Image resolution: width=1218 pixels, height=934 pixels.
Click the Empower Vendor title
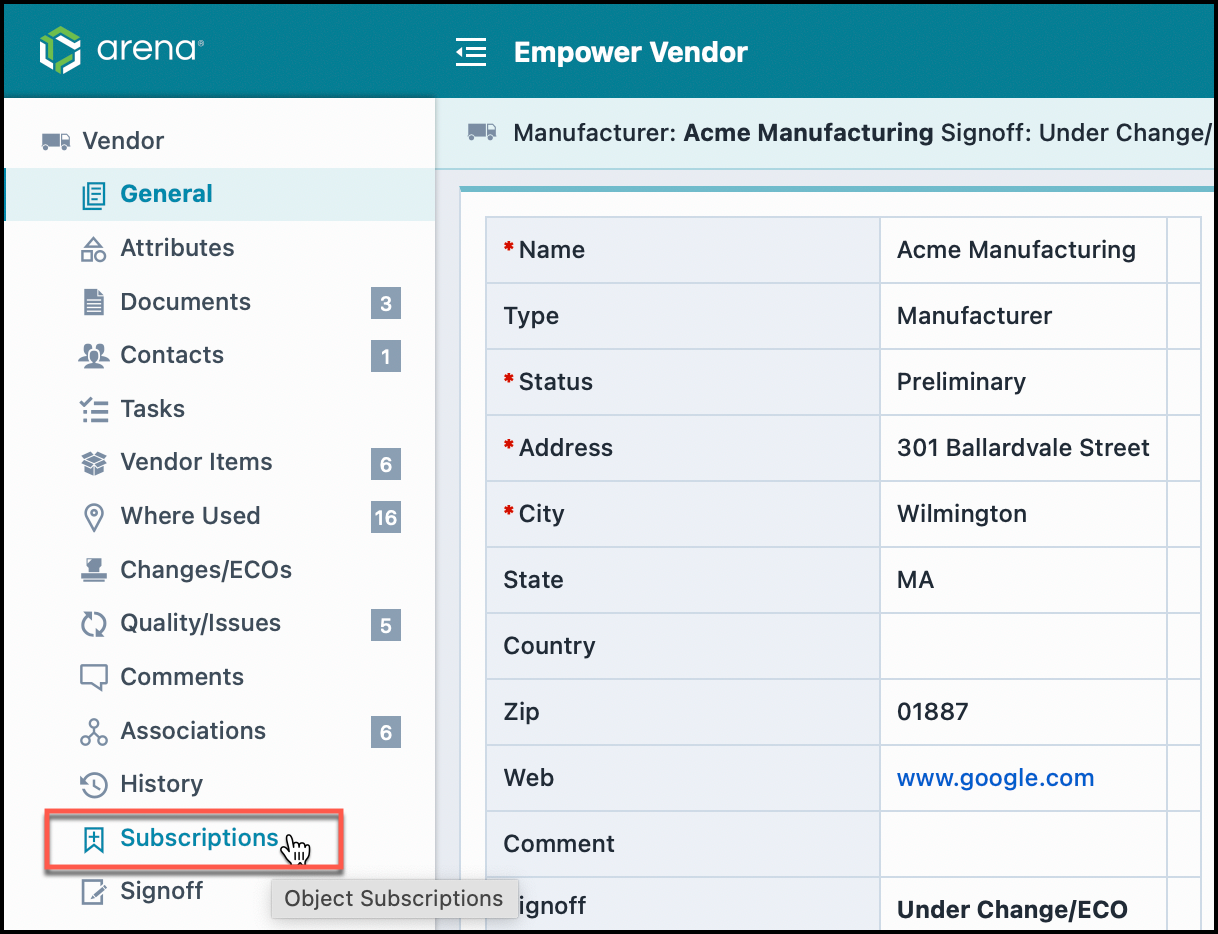click(x=631, y=52)
